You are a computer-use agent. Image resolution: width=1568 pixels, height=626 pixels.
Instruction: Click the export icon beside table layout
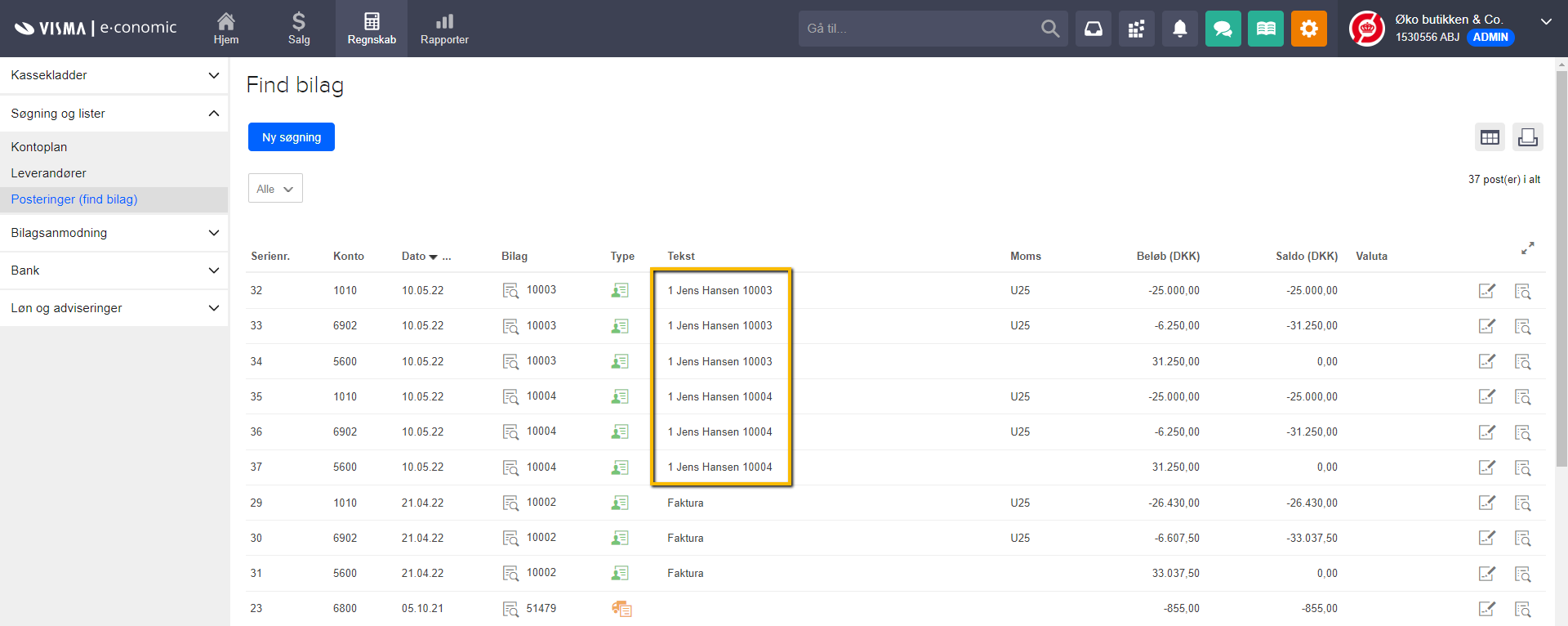[x=1527, y=137]
